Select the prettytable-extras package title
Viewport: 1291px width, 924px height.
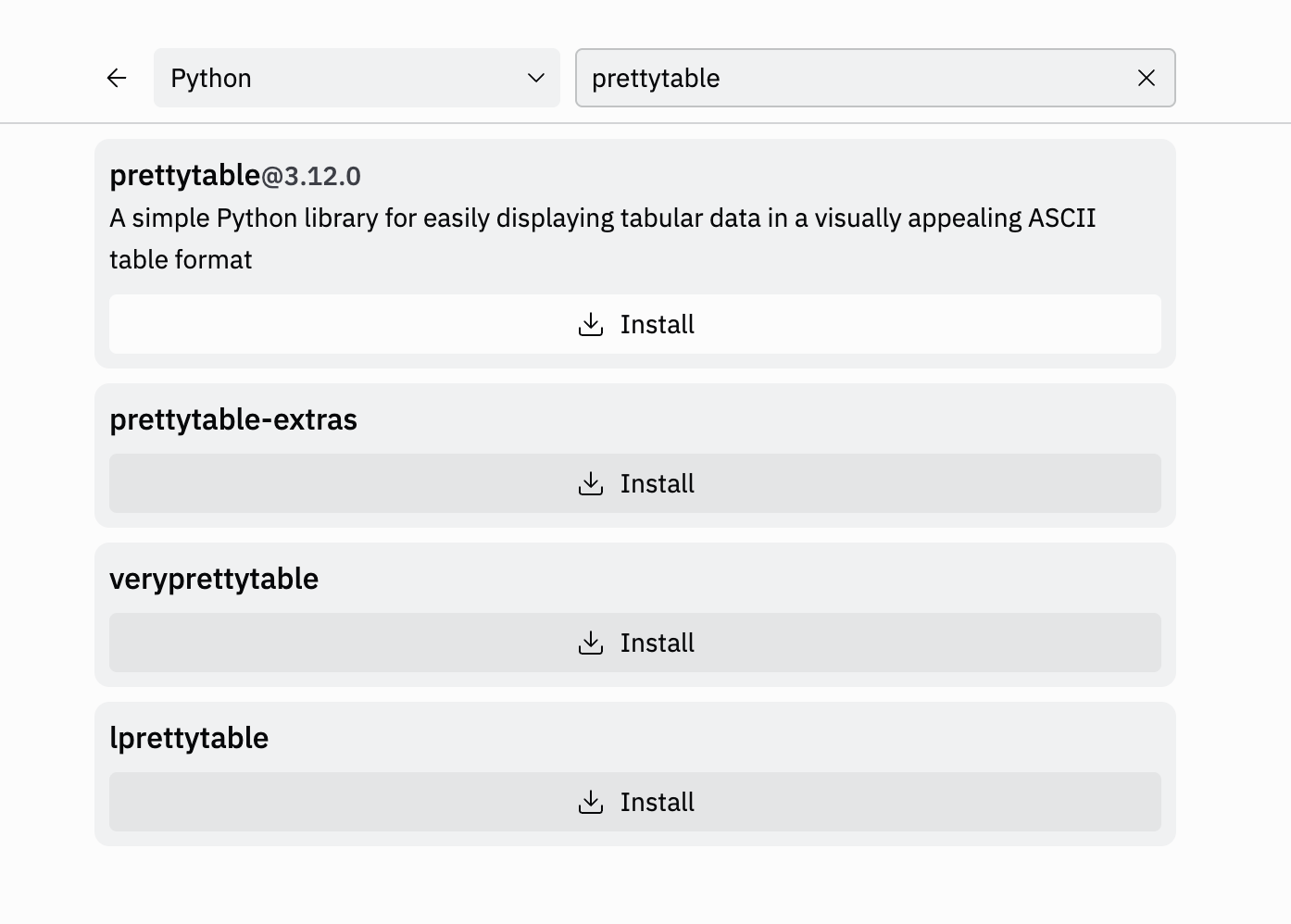click(233, 419)
